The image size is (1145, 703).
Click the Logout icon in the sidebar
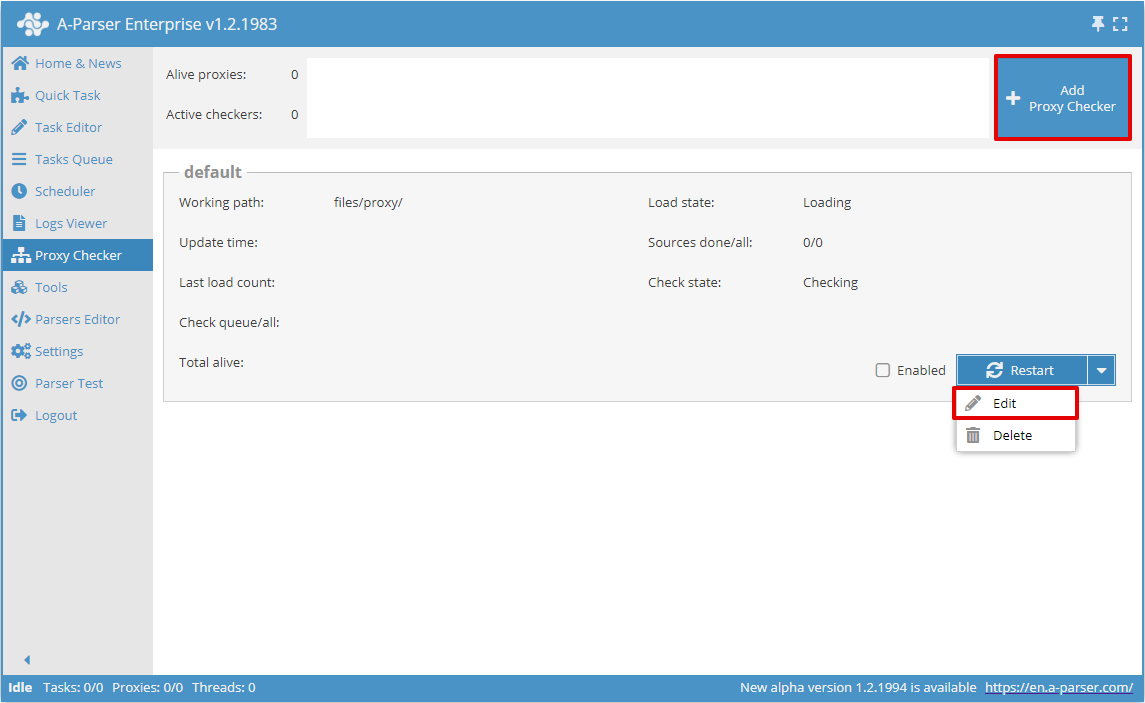click(x=19, y=415)
